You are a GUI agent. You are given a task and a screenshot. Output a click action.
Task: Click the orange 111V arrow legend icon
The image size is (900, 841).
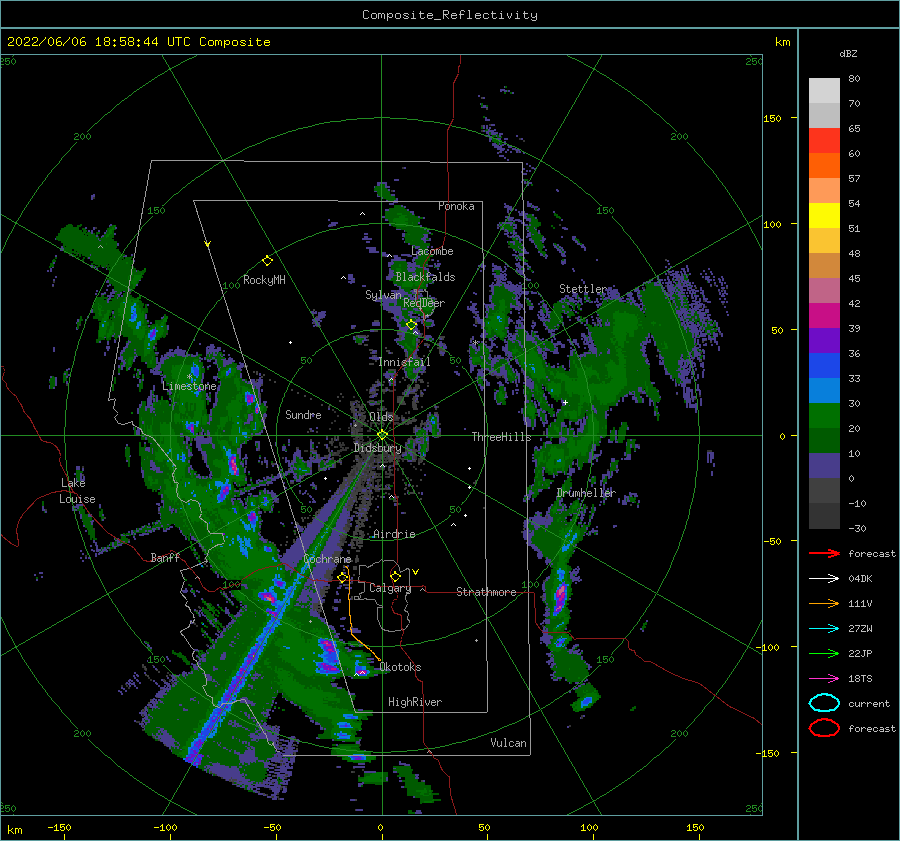824,603
